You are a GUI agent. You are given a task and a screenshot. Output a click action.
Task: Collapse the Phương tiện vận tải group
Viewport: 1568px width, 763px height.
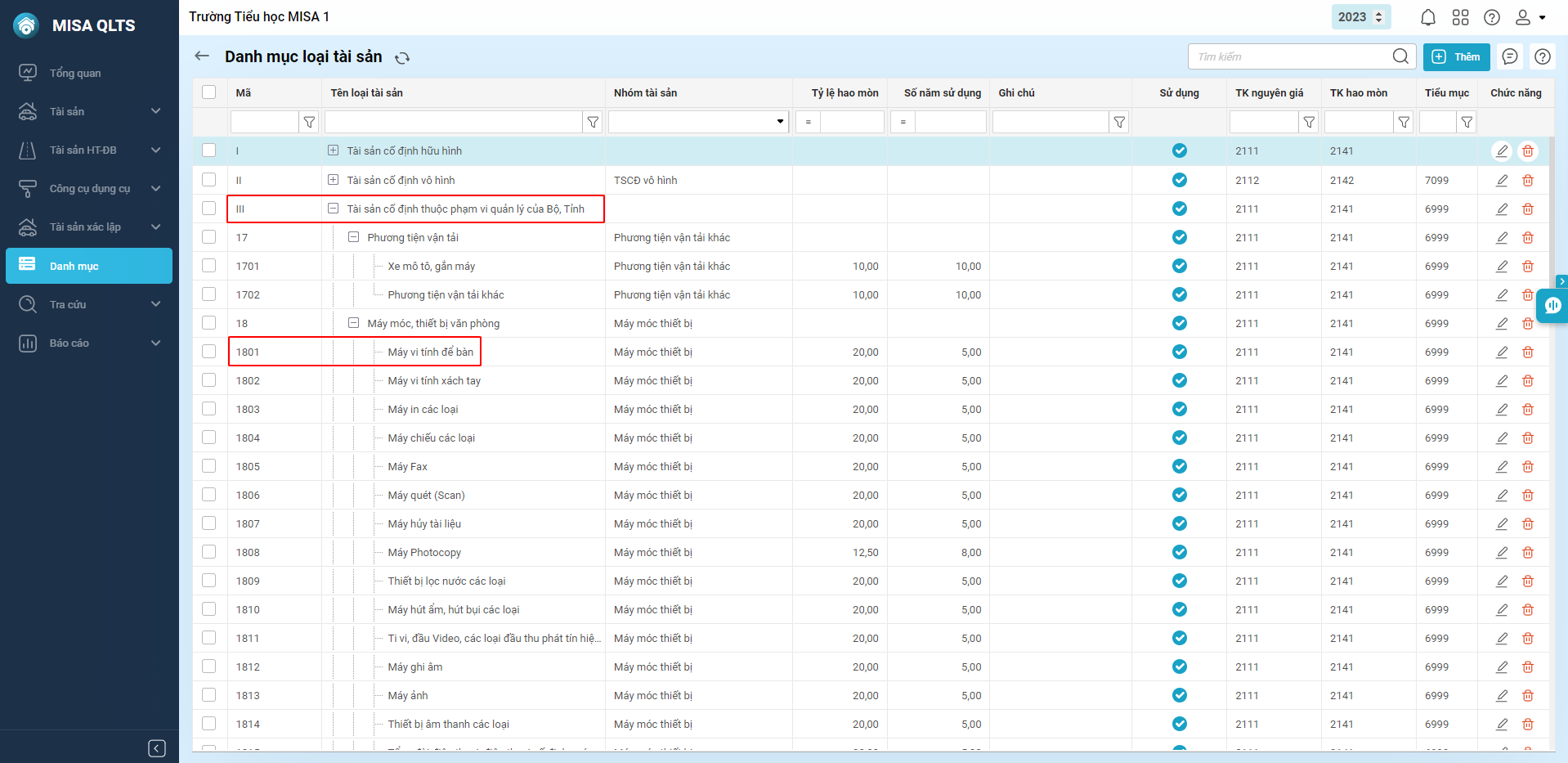(x=353, y=237)
